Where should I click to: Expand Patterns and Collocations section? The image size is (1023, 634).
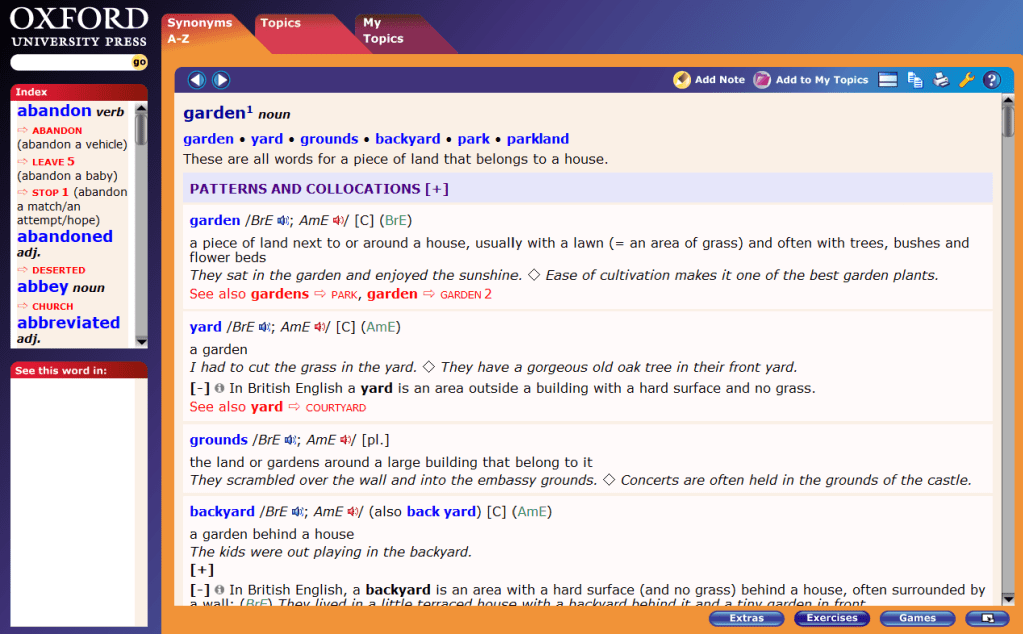click(x=437, y=189)
